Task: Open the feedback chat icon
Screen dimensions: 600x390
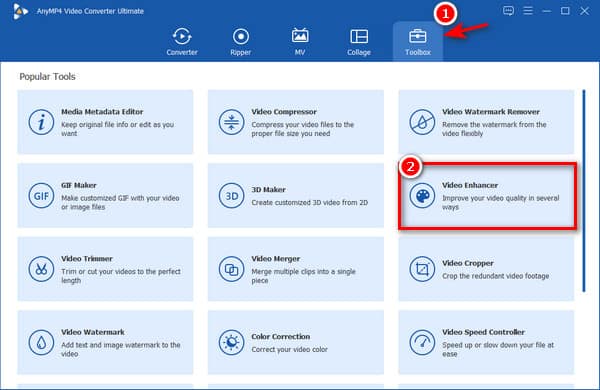Action: (x=508, y=11)
